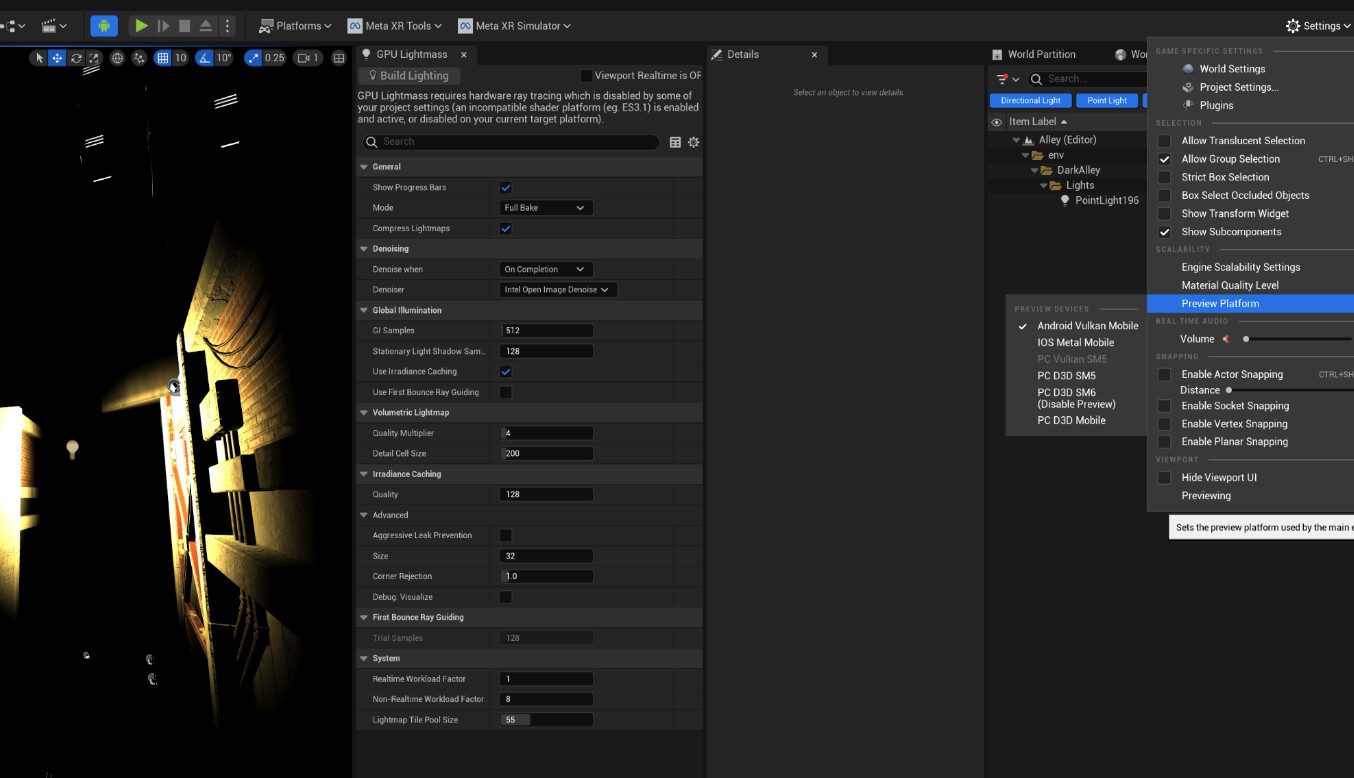Toggle rotation angle snapping icon
The height and width of the screenshot is (778, 1354).
tap(204, 58)
